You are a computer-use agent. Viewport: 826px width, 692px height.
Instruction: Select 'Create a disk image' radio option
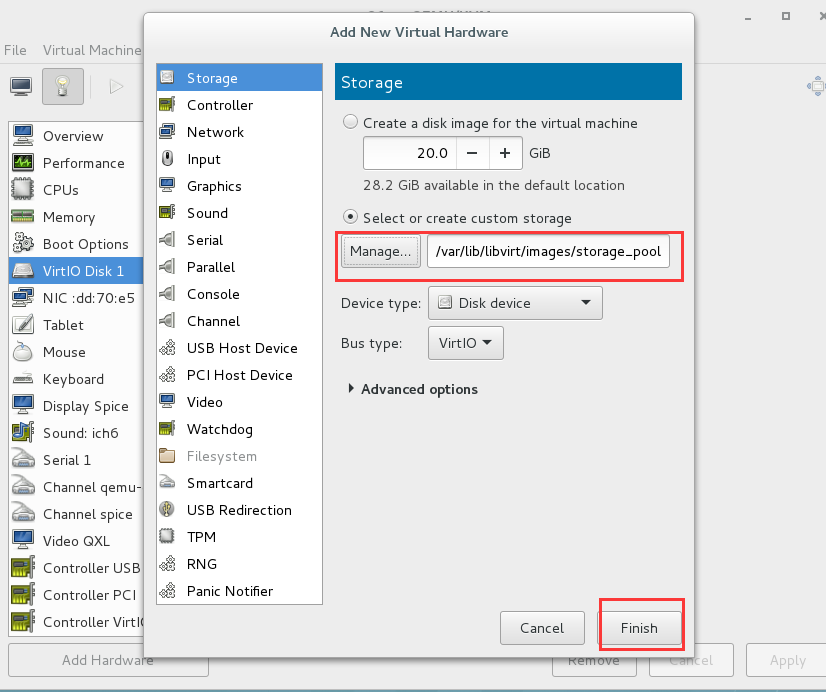pos(350,122)
